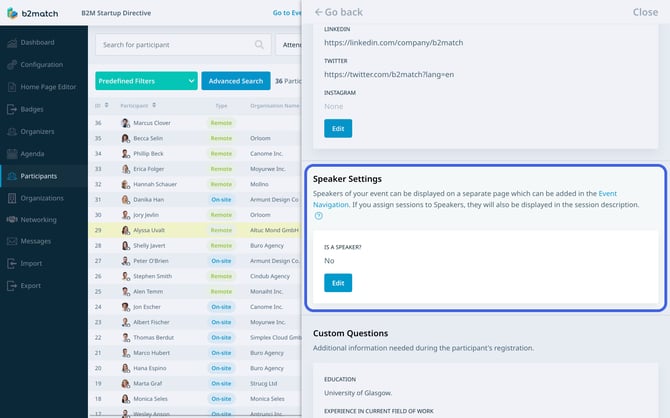Image resolution: width=670 pixels, height=418 pixels.
Task: Sort by Participant column arrows
Action: (153, 105)
